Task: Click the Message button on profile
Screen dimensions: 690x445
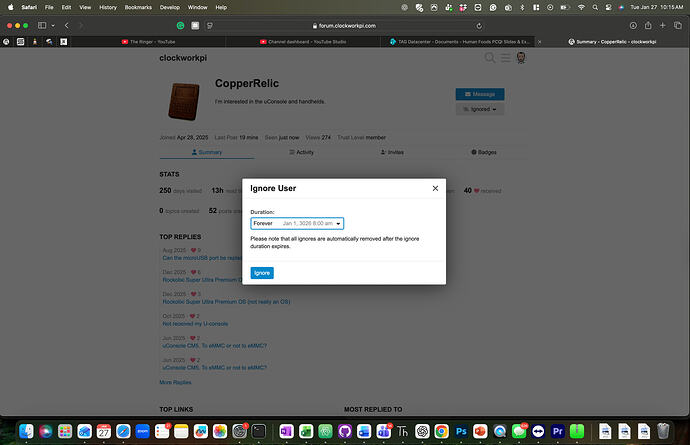Action: pos(480,94)
